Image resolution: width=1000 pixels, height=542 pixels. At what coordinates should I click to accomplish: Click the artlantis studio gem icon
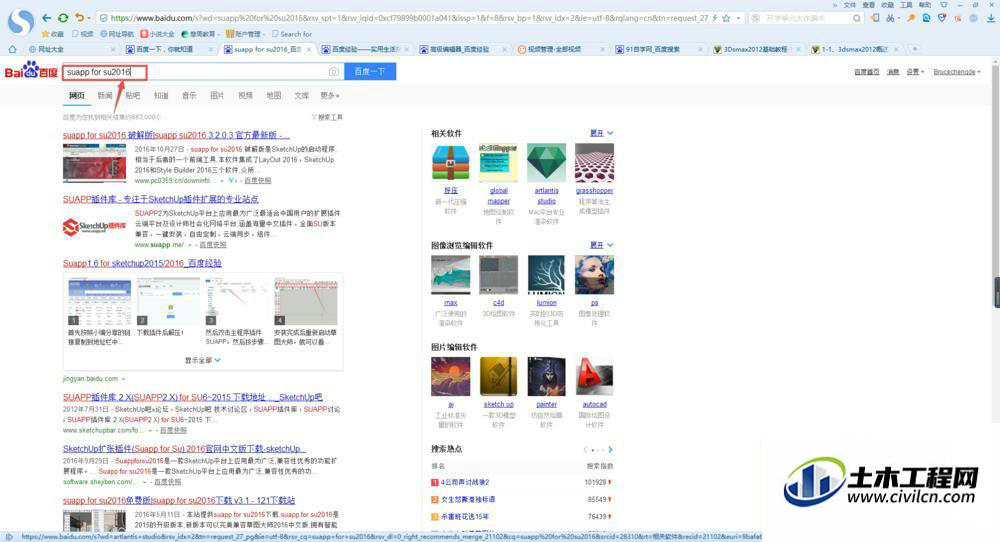pyautogui.click(x=546, y=163)
